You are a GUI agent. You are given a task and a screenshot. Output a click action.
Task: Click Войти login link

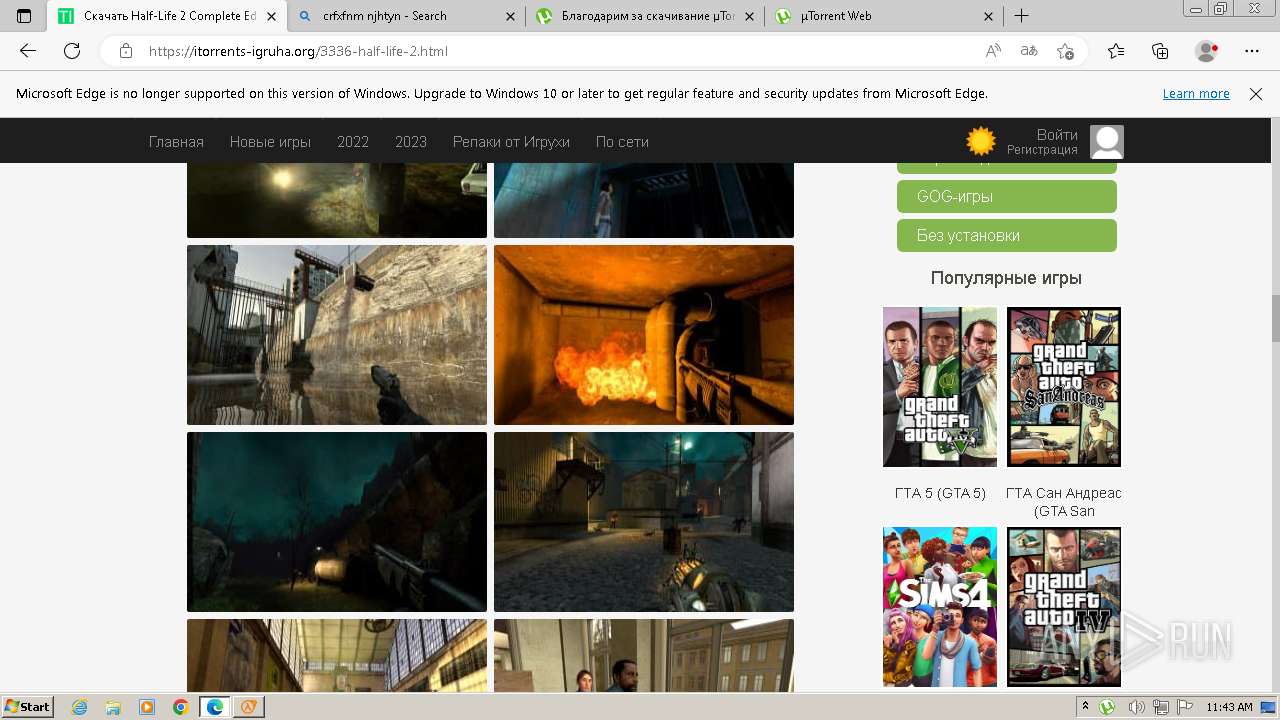(x=1057, y=135)
